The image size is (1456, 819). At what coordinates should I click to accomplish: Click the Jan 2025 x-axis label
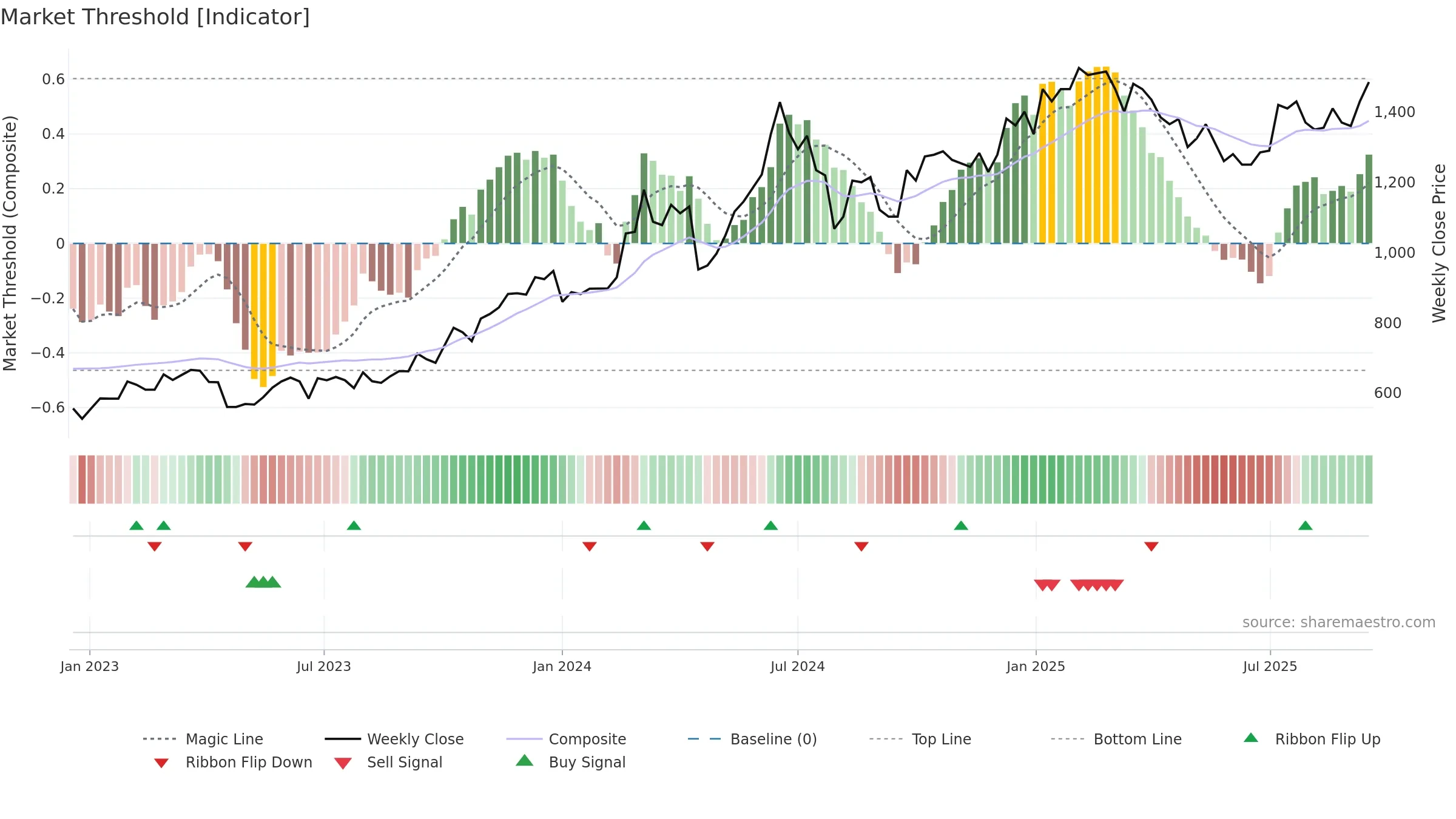(1036, 667)
